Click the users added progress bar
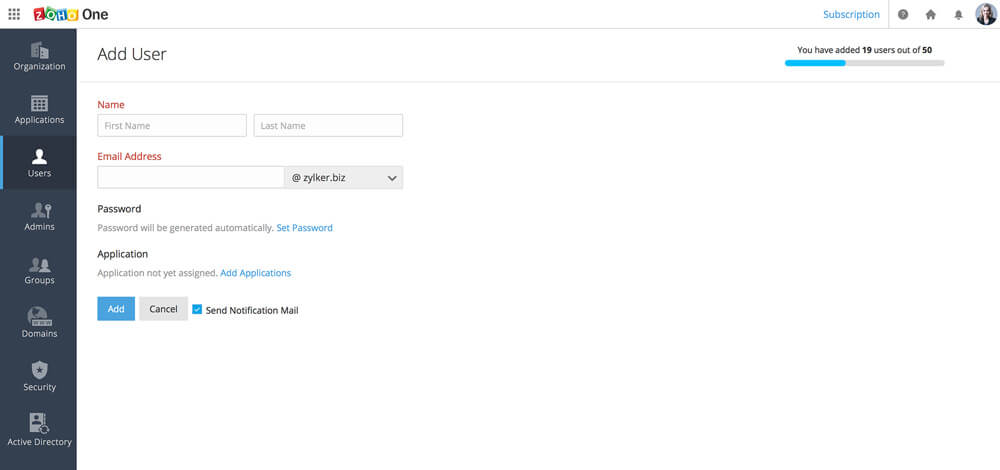1000x470 pixels. [864, 63]
